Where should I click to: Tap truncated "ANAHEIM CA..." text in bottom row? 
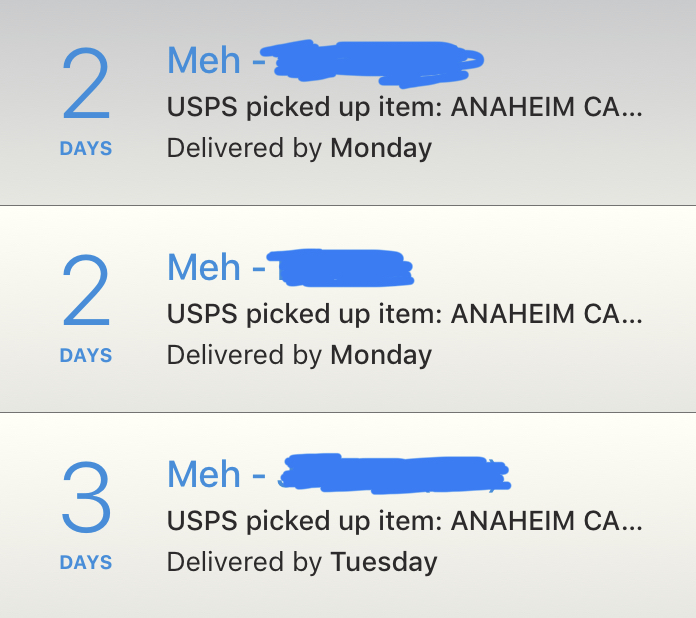(547, 521)
